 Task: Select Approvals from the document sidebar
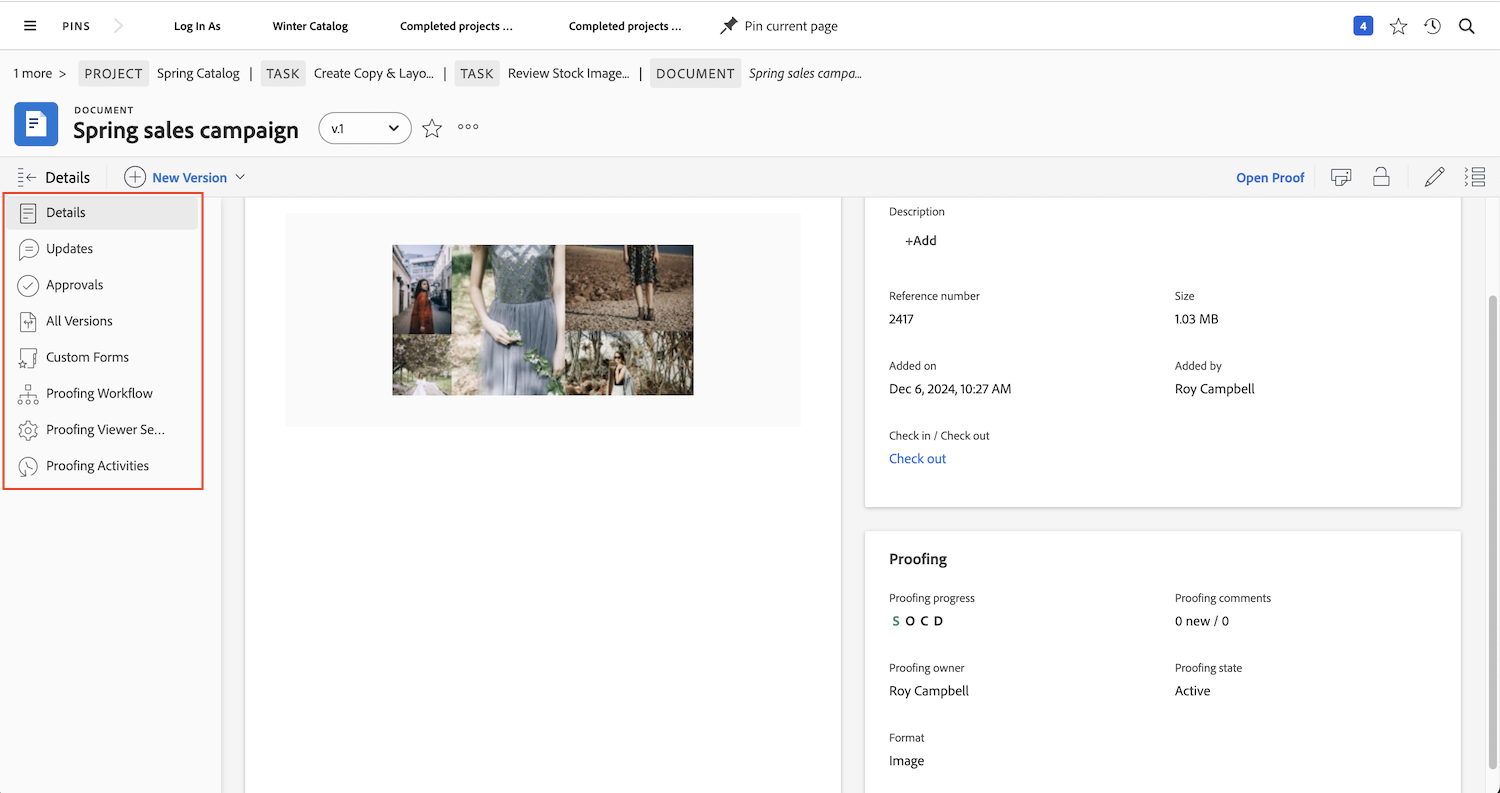click(x=73, y=284)
